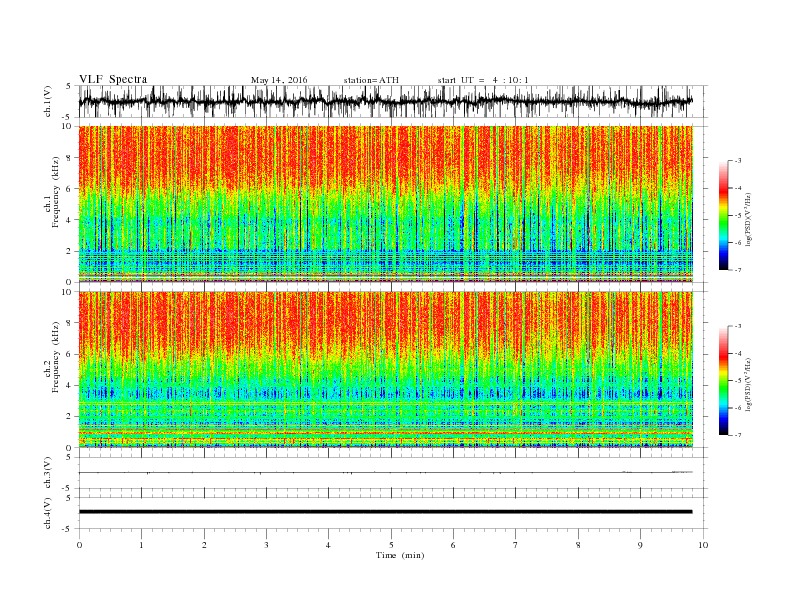The image size is (792, 612).
Task: Click the 'May 14, 2016' date label
Action: click(279, 80)
